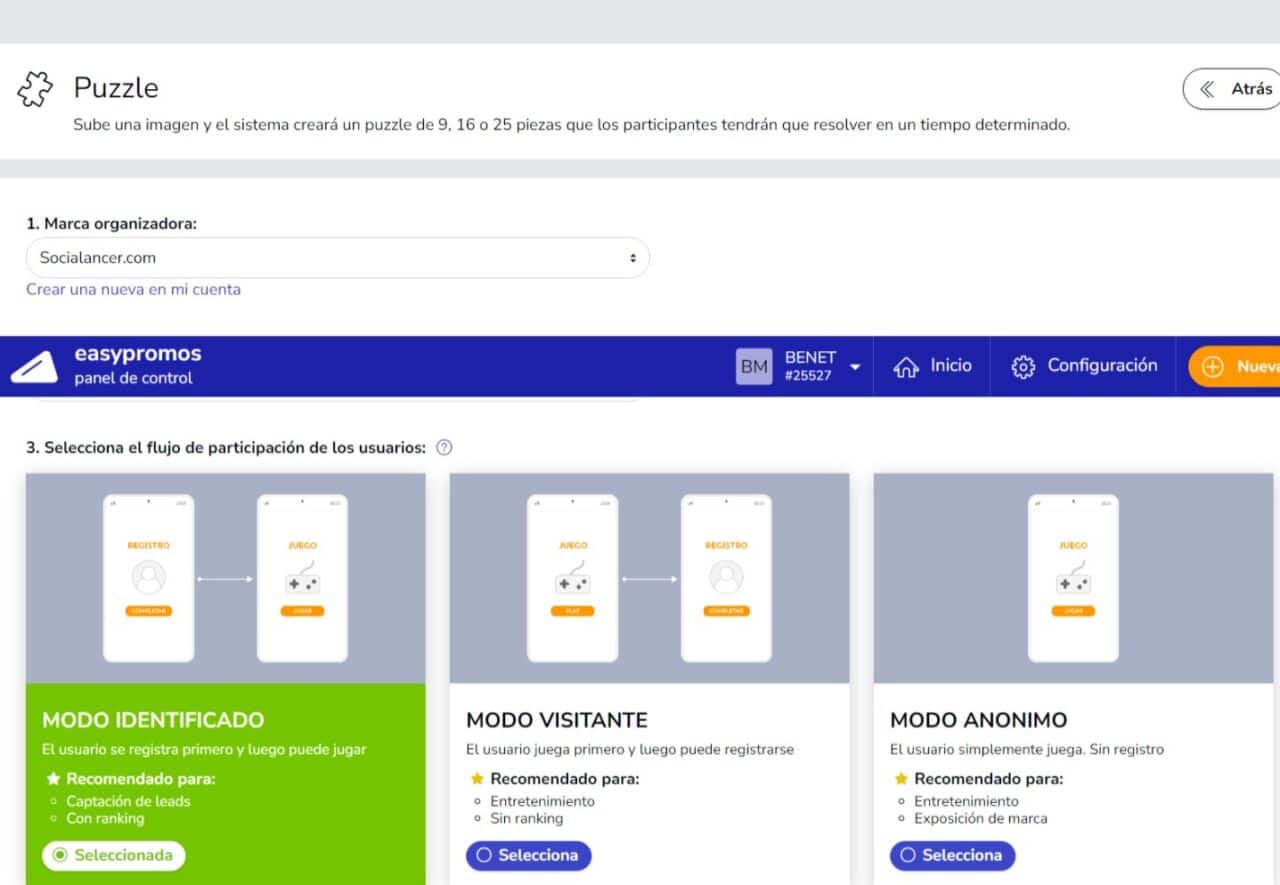Click the 'Puzzle' page title
Screen dimensions: 1280x885
click(116, 88)
